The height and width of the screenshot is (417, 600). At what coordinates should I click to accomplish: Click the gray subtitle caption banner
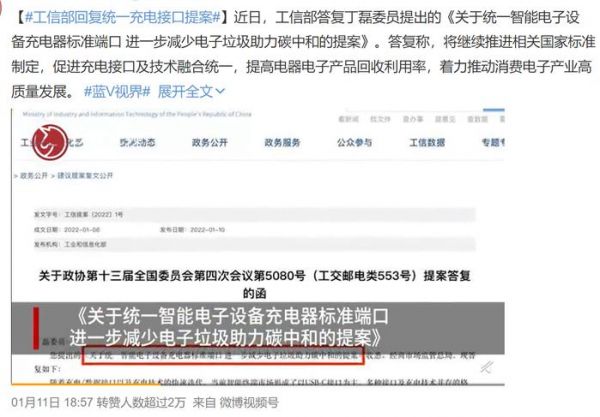point(258,328)
